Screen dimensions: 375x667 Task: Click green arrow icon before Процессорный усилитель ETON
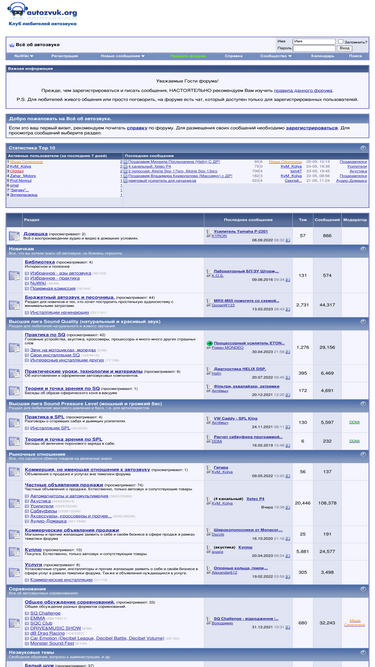tap(209, 343)
